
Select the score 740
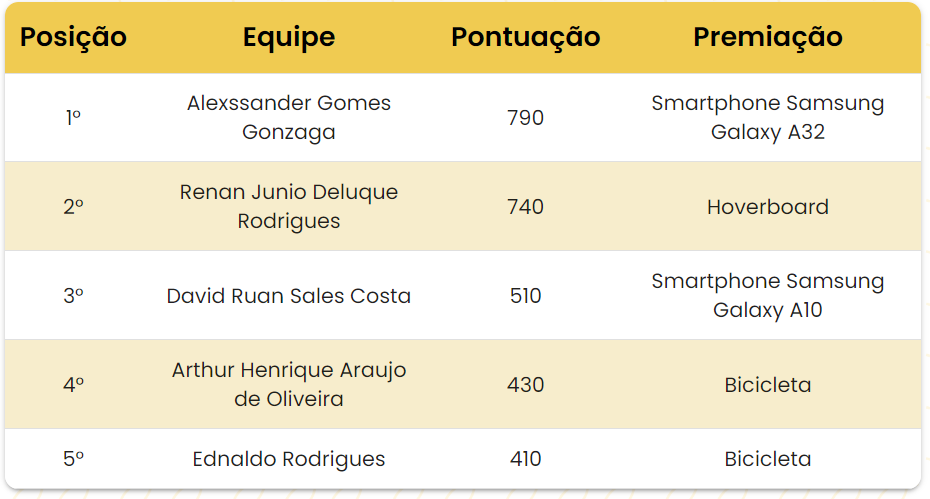coord(525,207)
